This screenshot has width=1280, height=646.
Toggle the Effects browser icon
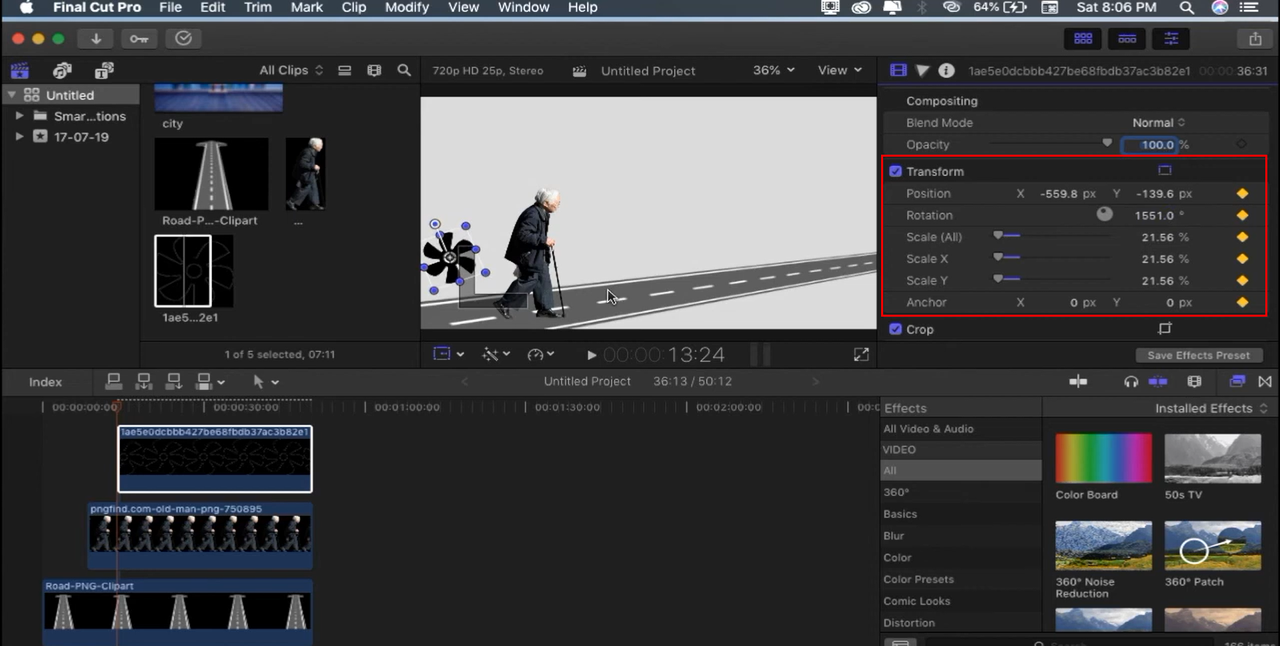[1237, 382]
